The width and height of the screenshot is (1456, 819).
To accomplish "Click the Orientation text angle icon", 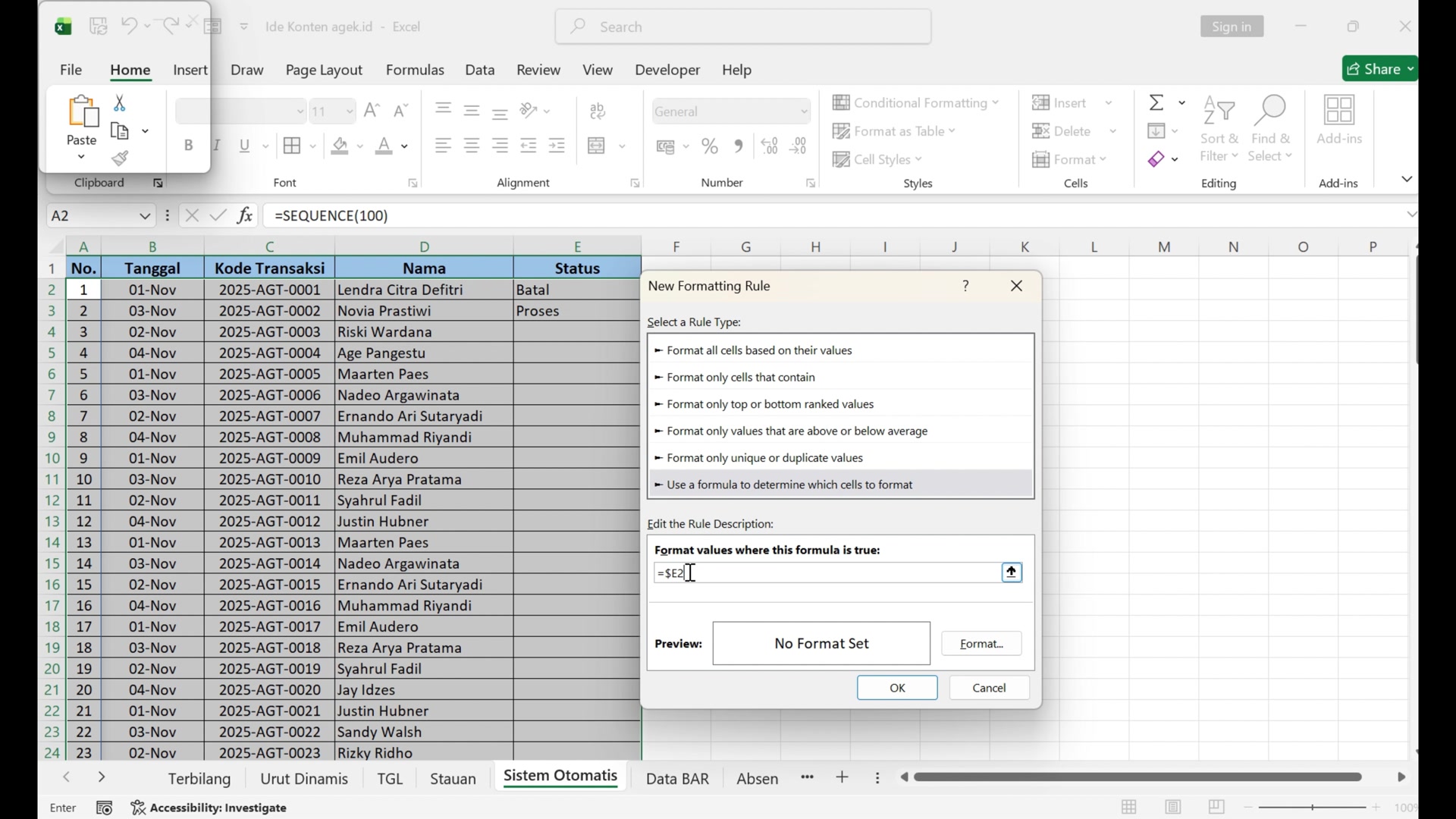I will pos(529,111).
